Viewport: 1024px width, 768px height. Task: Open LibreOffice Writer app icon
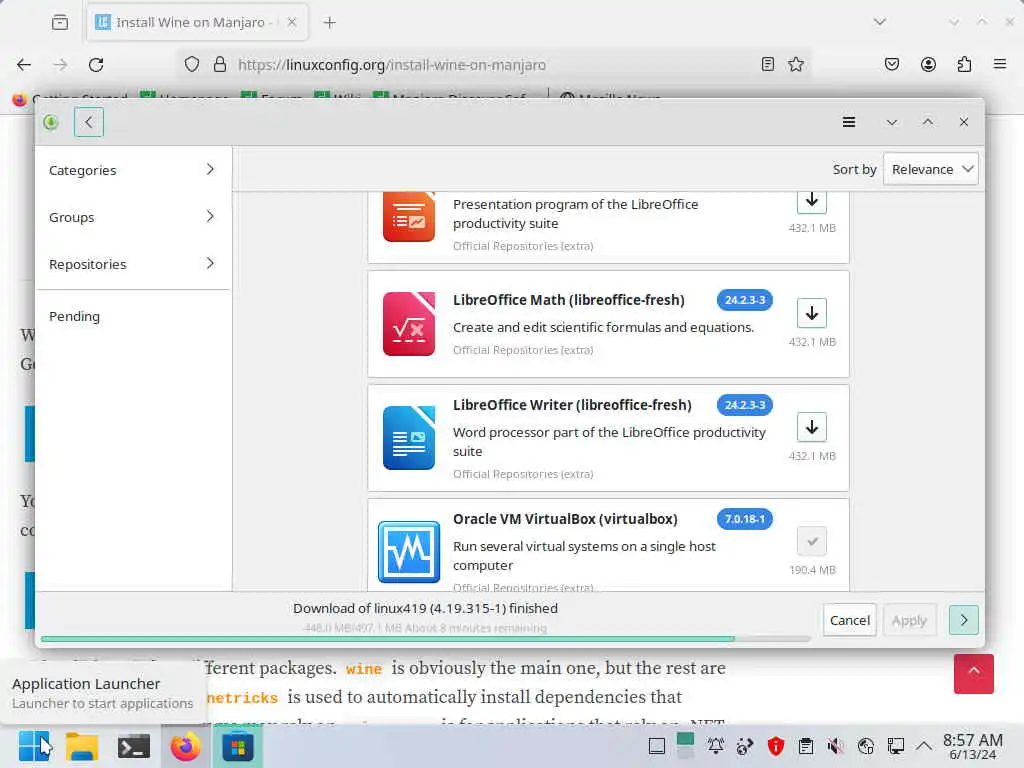(x=409, y=438)
